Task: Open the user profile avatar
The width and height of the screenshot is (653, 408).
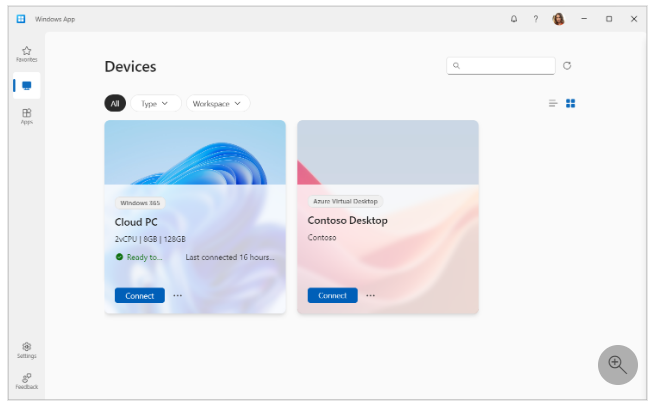Action: click(x=558, y=19)
